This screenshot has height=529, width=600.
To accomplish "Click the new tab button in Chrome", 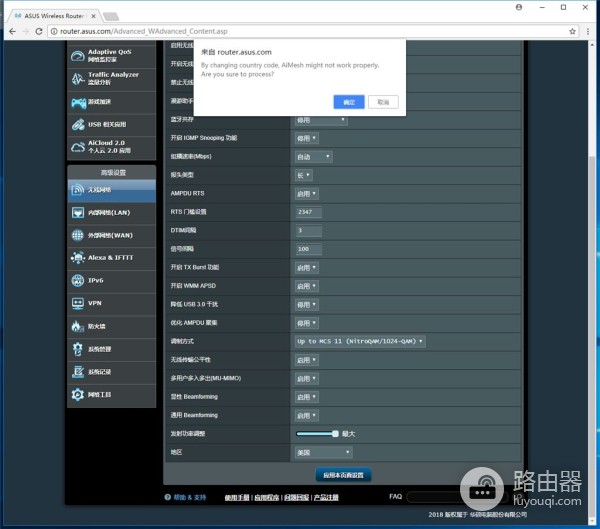I will click(x=111, y=16).
